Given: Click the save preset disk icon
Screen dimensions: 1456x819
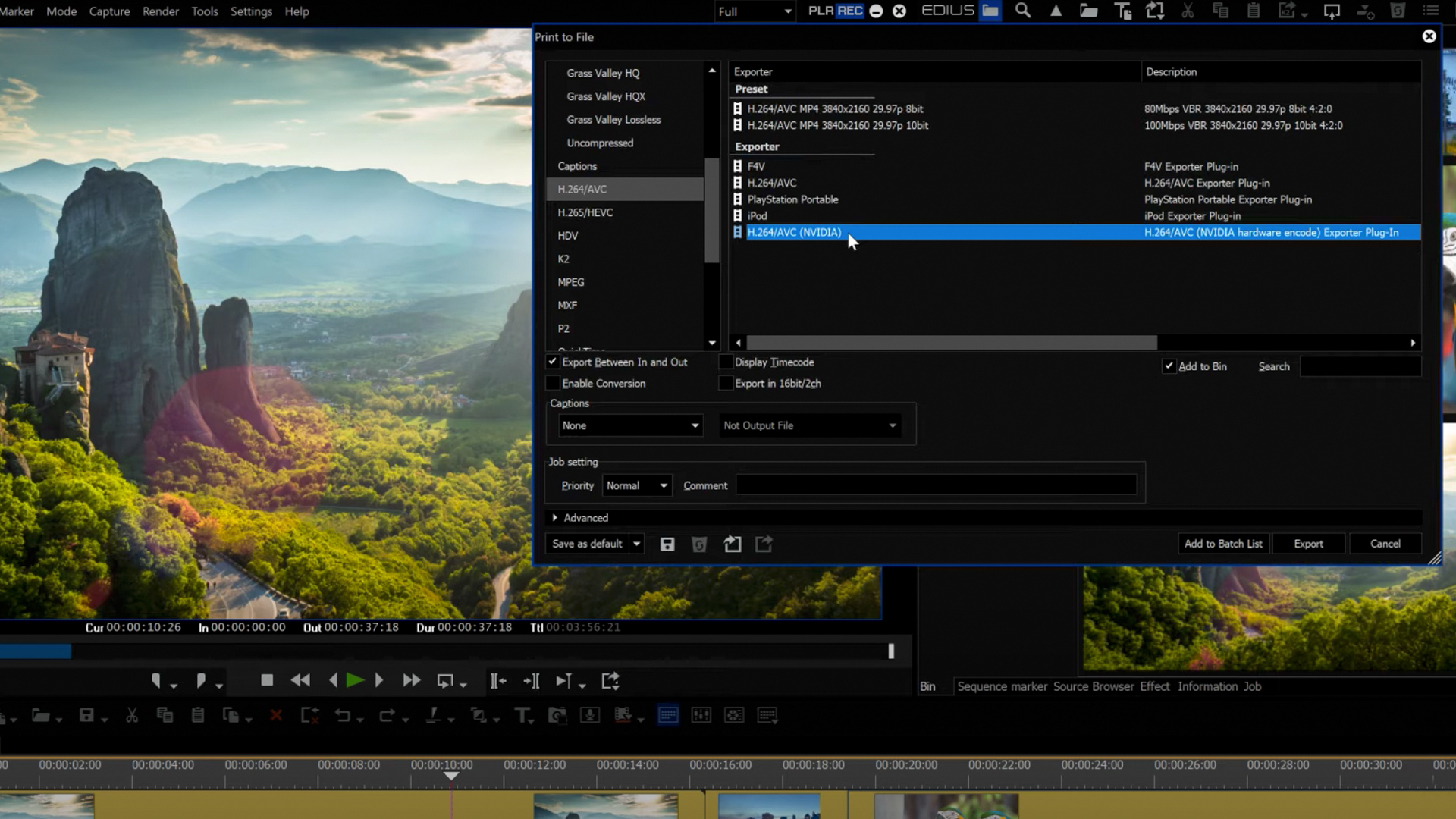Looking at the screenshot, I should click(x=667, y=544).
